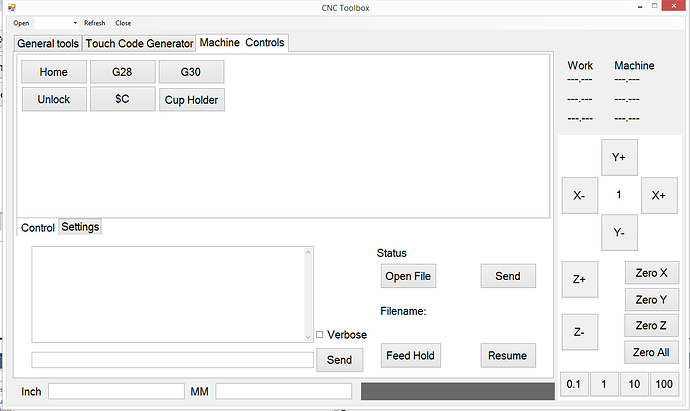Zero all axes with Zero All
Viewport: 690px width, 411px height.
652,351
